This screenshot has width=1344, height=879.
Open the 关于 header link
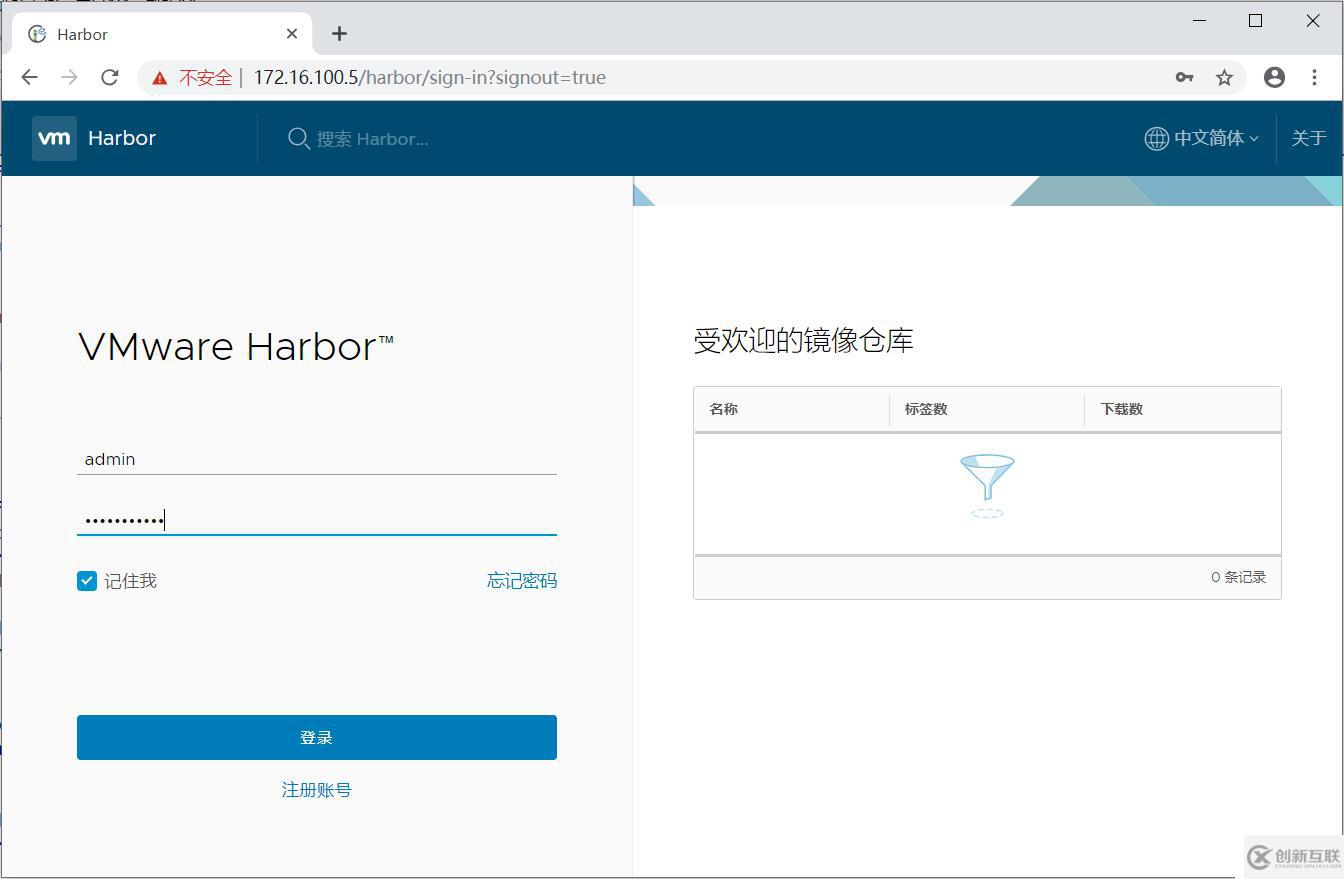1309,138
